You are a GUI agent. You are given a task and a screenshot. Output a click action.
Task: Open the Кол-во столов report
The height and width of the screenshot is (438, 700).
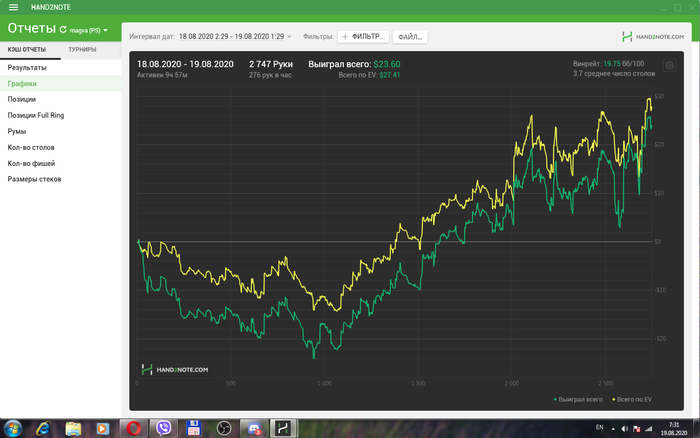click(61, 147)
